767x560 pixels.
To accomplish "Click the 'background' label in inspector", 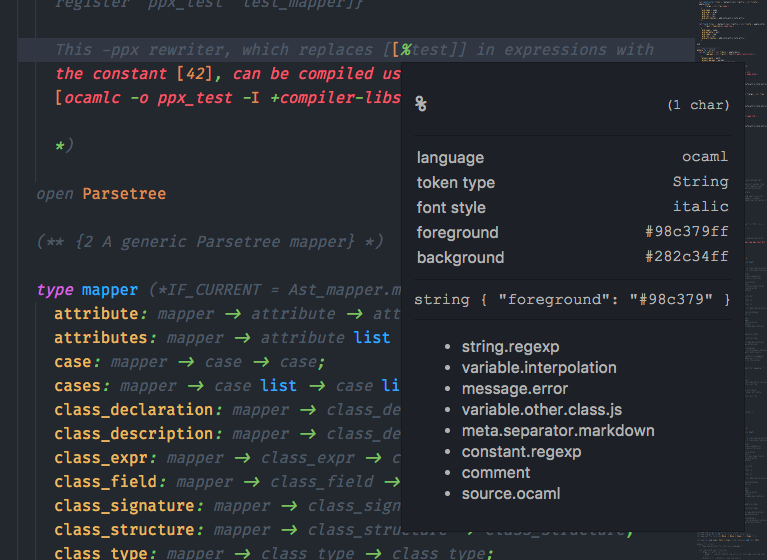I will 460,257.
